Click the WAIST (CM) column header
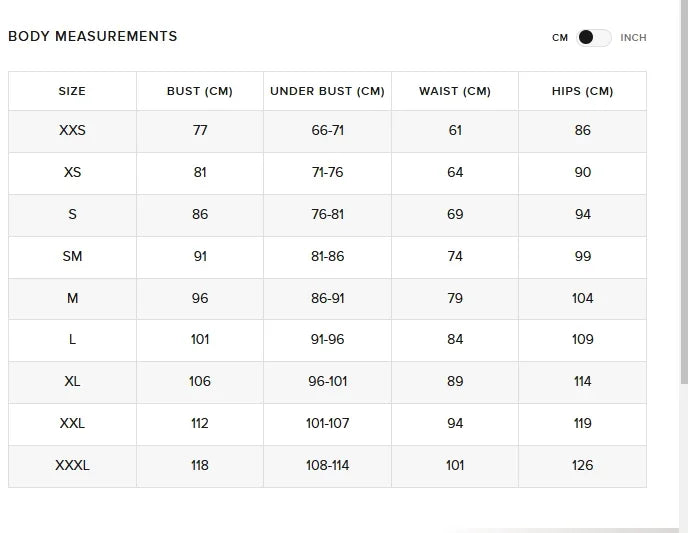Viewport: 688px width, 533px height. (x=455, y=91)
